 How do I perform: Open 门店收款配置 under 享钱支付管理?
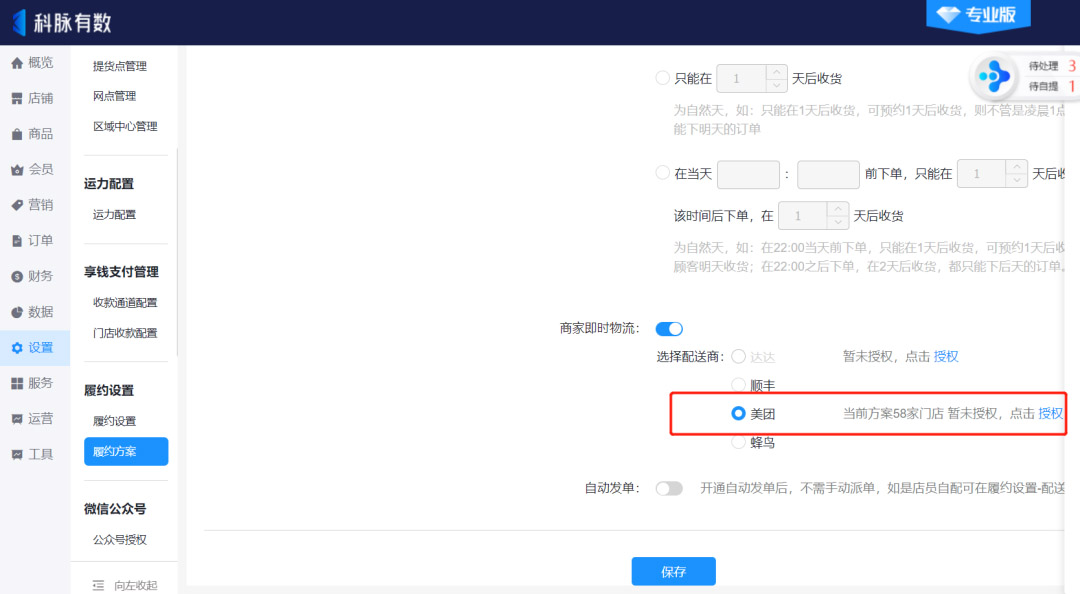tap(125, 334)
